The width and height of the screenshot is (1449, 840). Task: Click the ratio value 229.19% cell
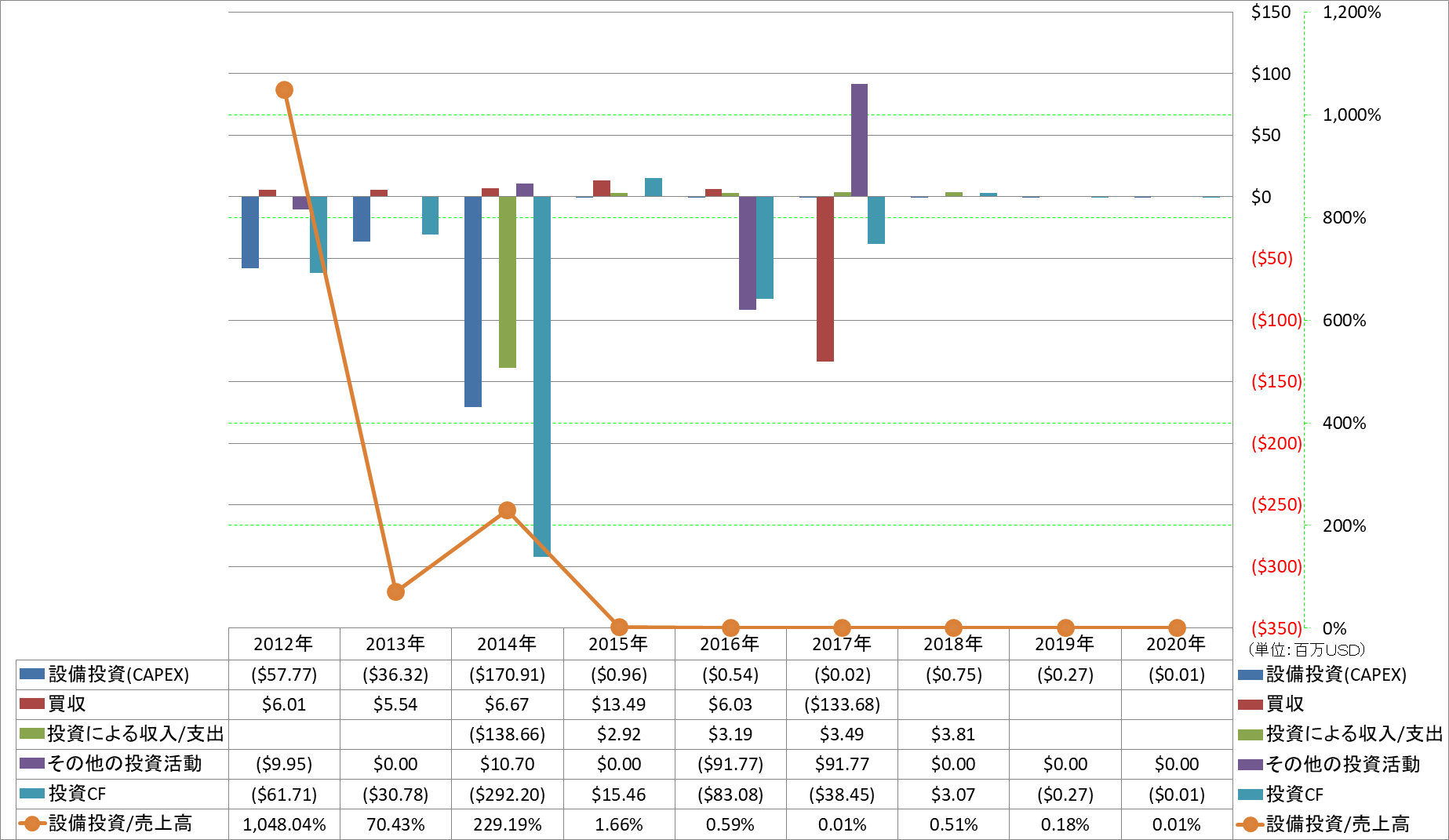pyautogui.click(x=507, y=824)
